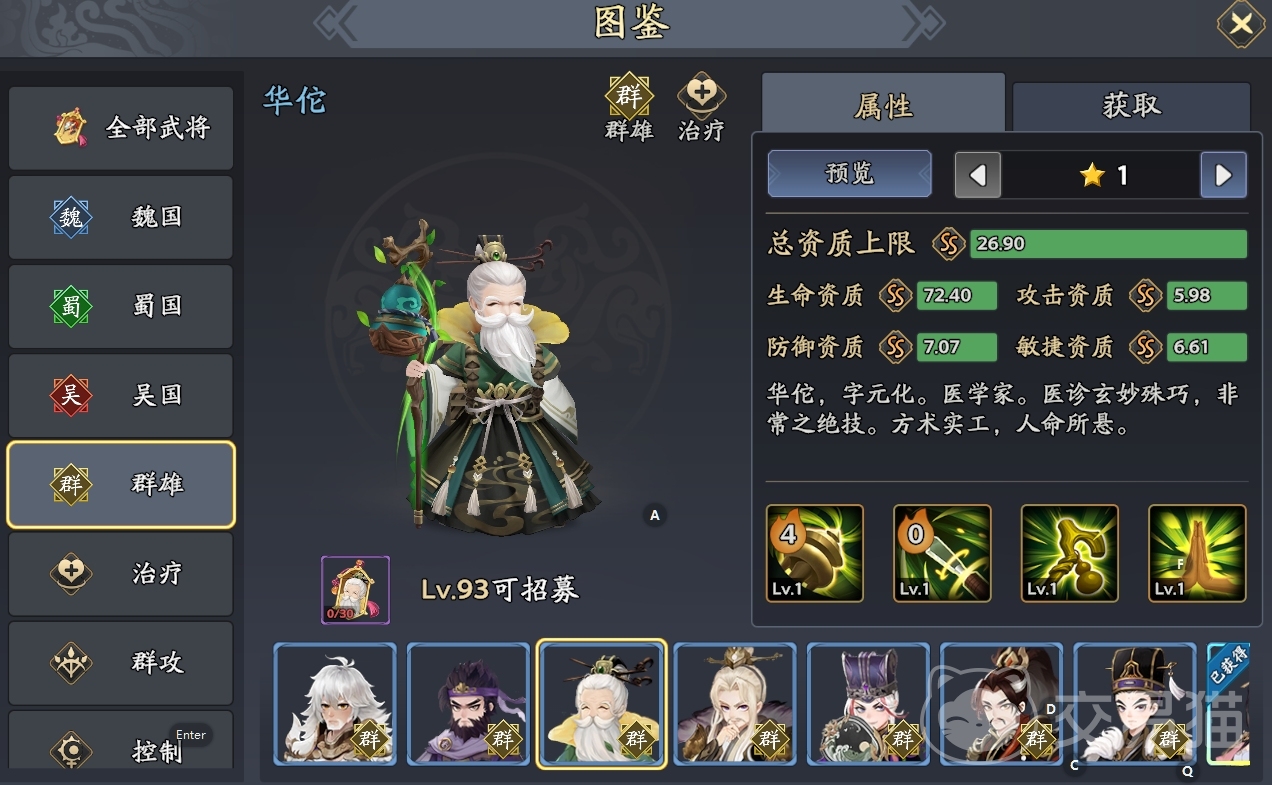Screen dimensions: 1272x785
Task: Filter heroes by 魏国 faction
Action: coord(121,217)
